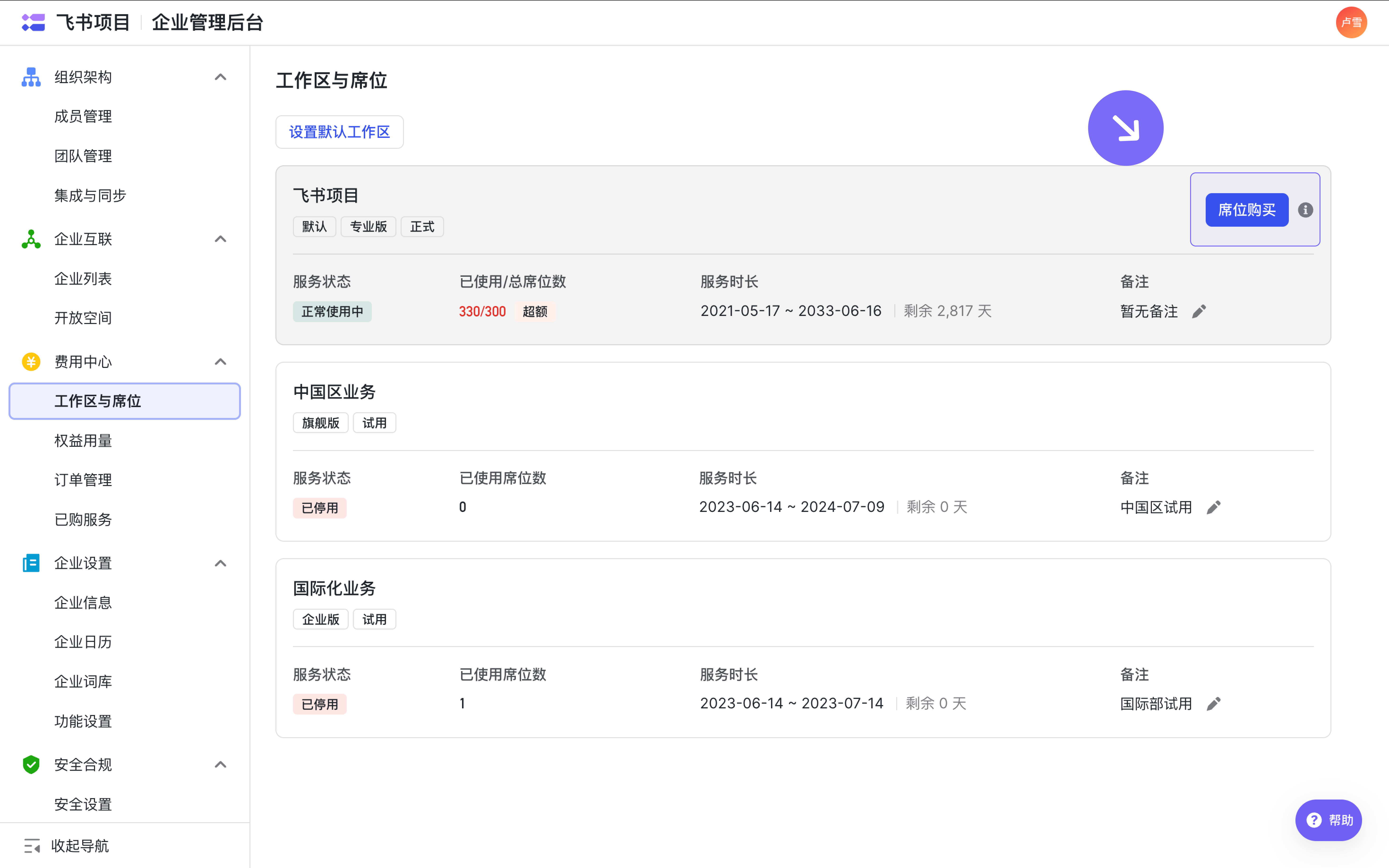Collapse the 企业设置 section chevron
The height and width of the screenshot is (868, 1389).
click(220, 563)
